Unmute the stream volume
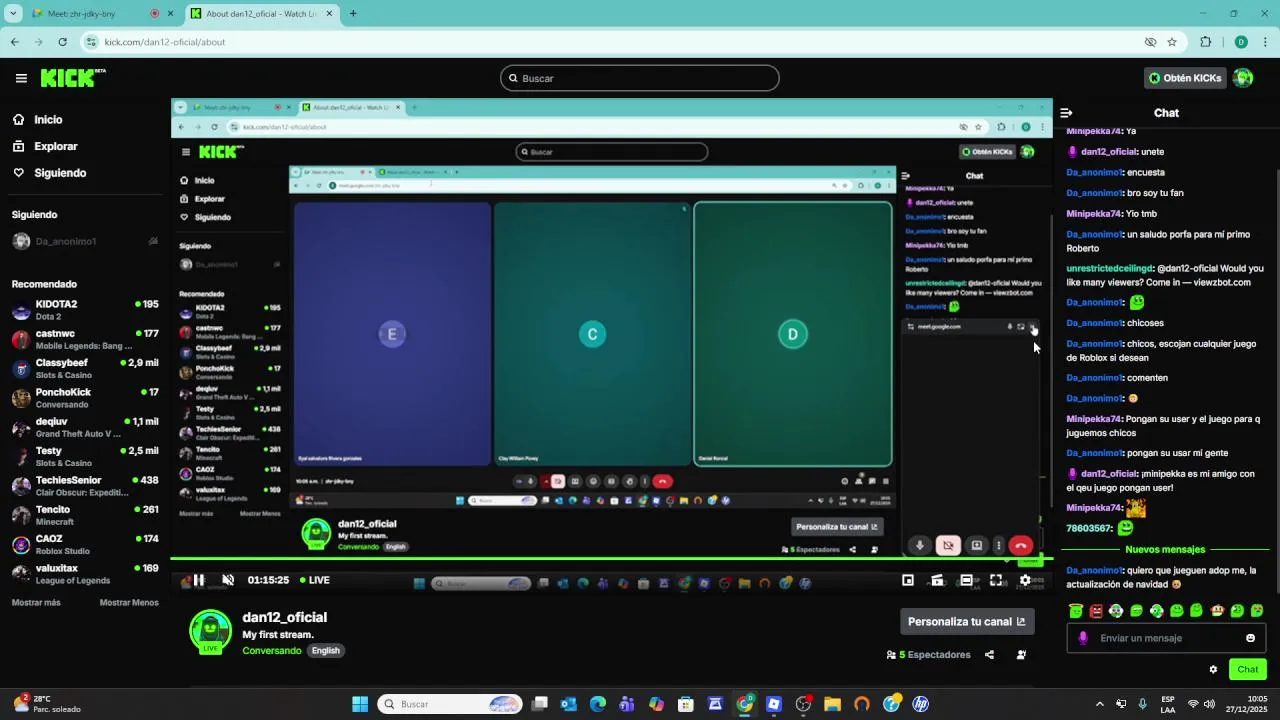 [228, 580]
